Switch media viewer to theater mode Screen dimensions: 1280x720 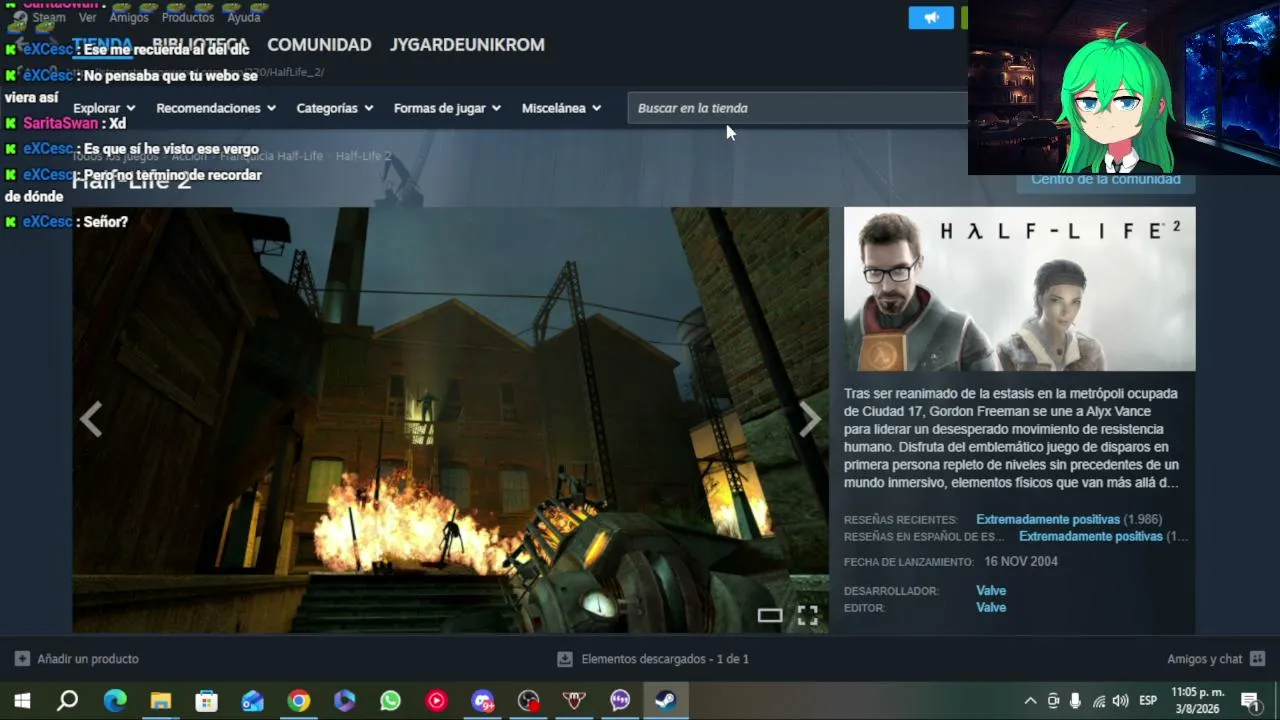[770, 616]
